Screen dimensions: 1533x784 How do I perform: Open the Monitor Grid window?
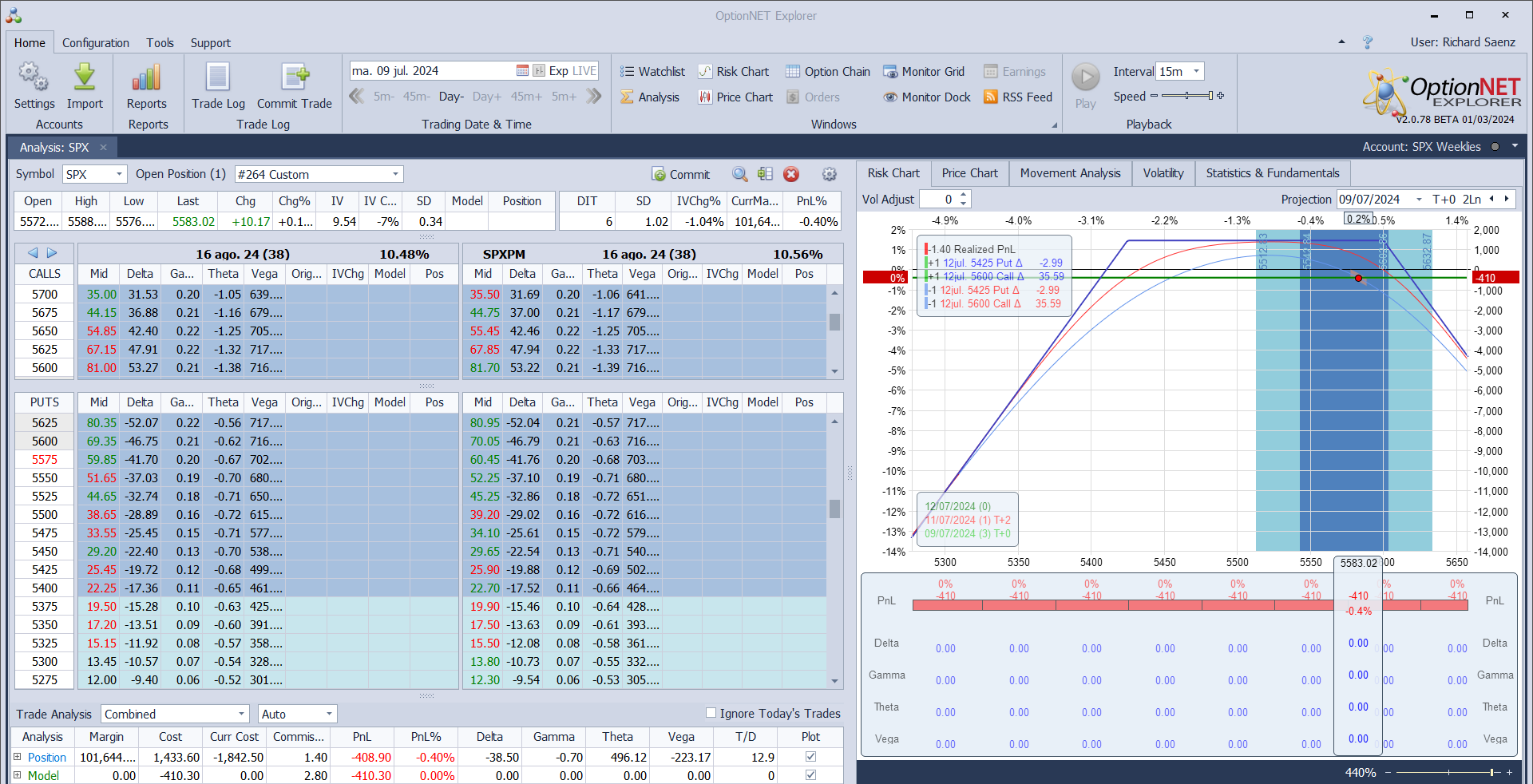(x=924, y=72)
